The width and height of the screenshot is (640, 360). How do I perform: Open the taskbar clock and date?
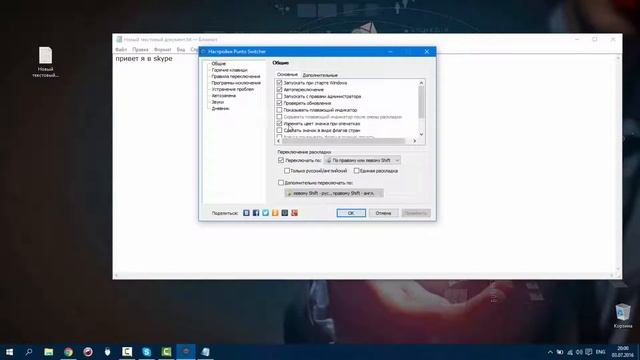pyautogui.click(x=623, y=352)
